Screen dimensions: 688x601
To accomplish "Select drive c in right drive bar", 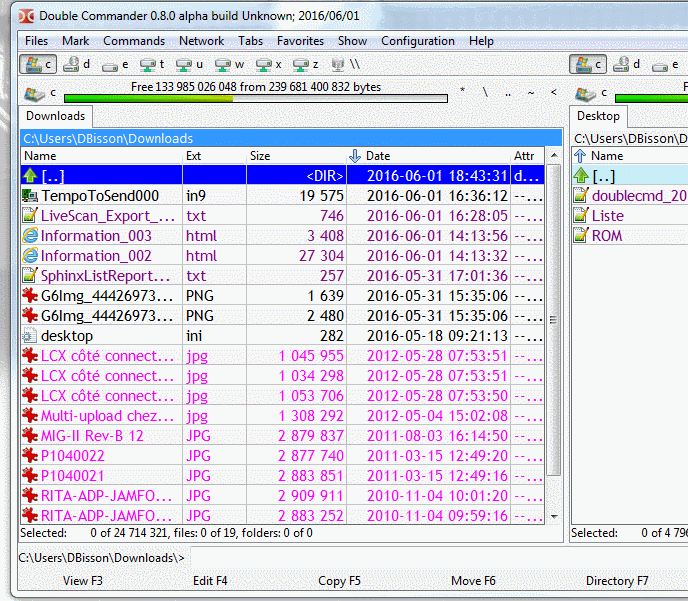I will pyautogui.click(x=588, y=64).
